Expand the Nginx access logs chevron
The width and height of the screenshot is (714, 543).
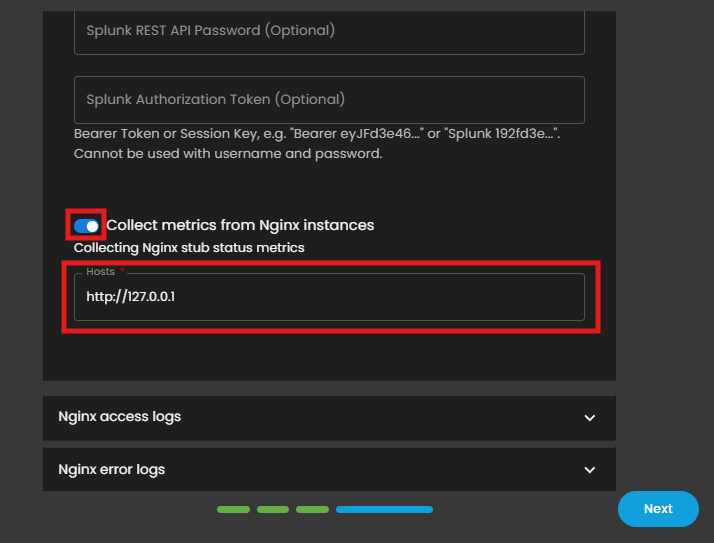[589, 418]
